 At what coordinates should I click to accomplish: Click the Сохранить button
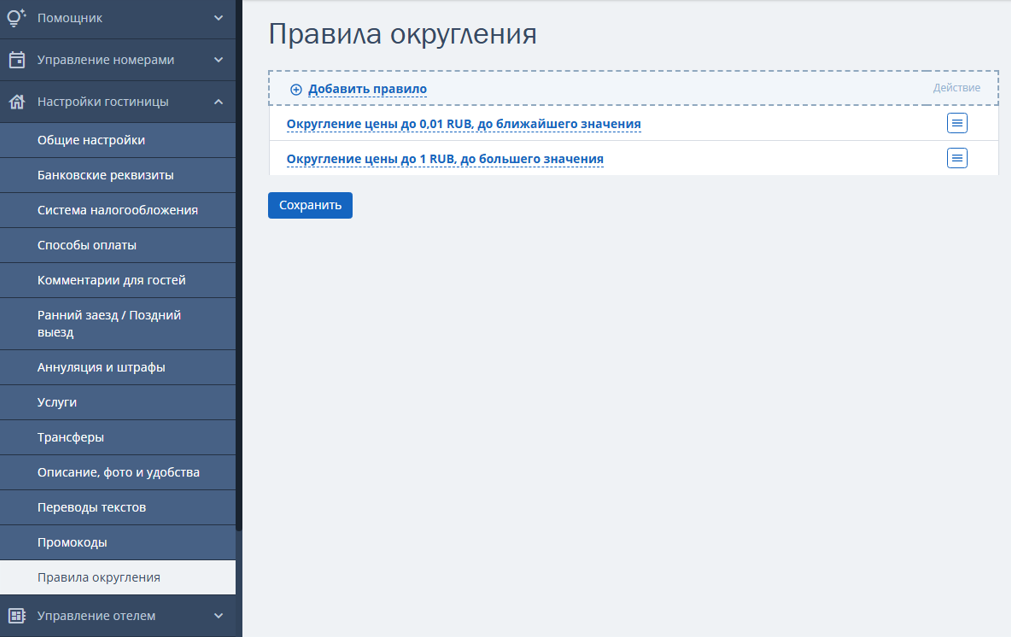310,205
